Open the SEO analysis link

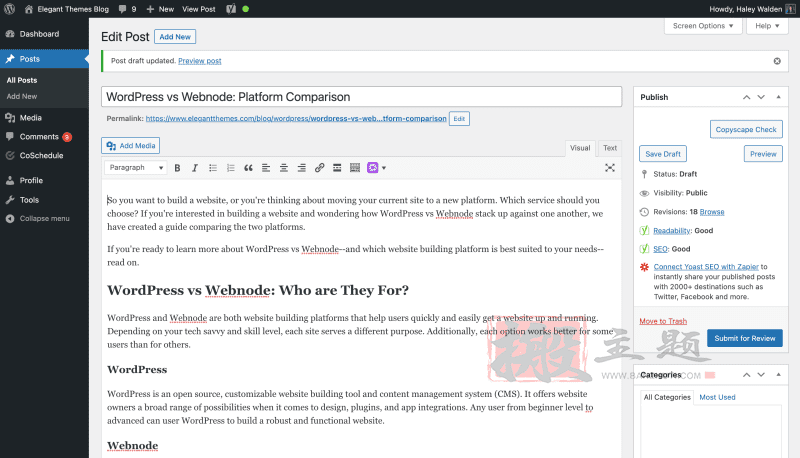click(660, 249)
